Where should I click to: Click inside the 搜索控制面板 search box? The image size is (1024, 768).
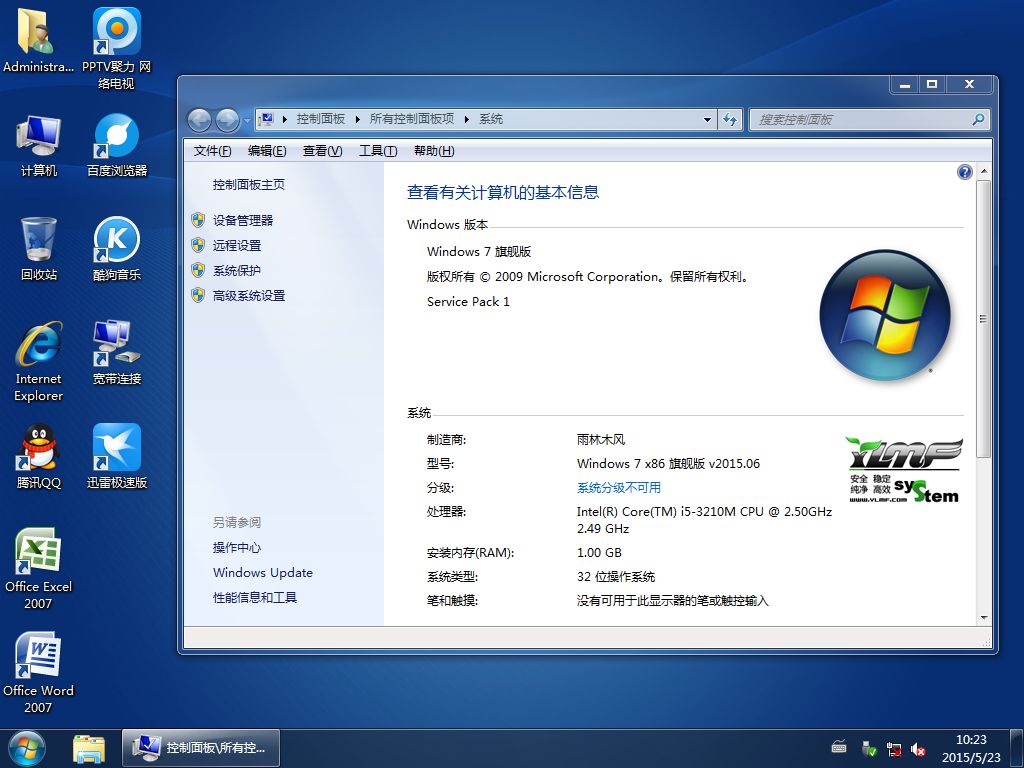pos(860,119)
